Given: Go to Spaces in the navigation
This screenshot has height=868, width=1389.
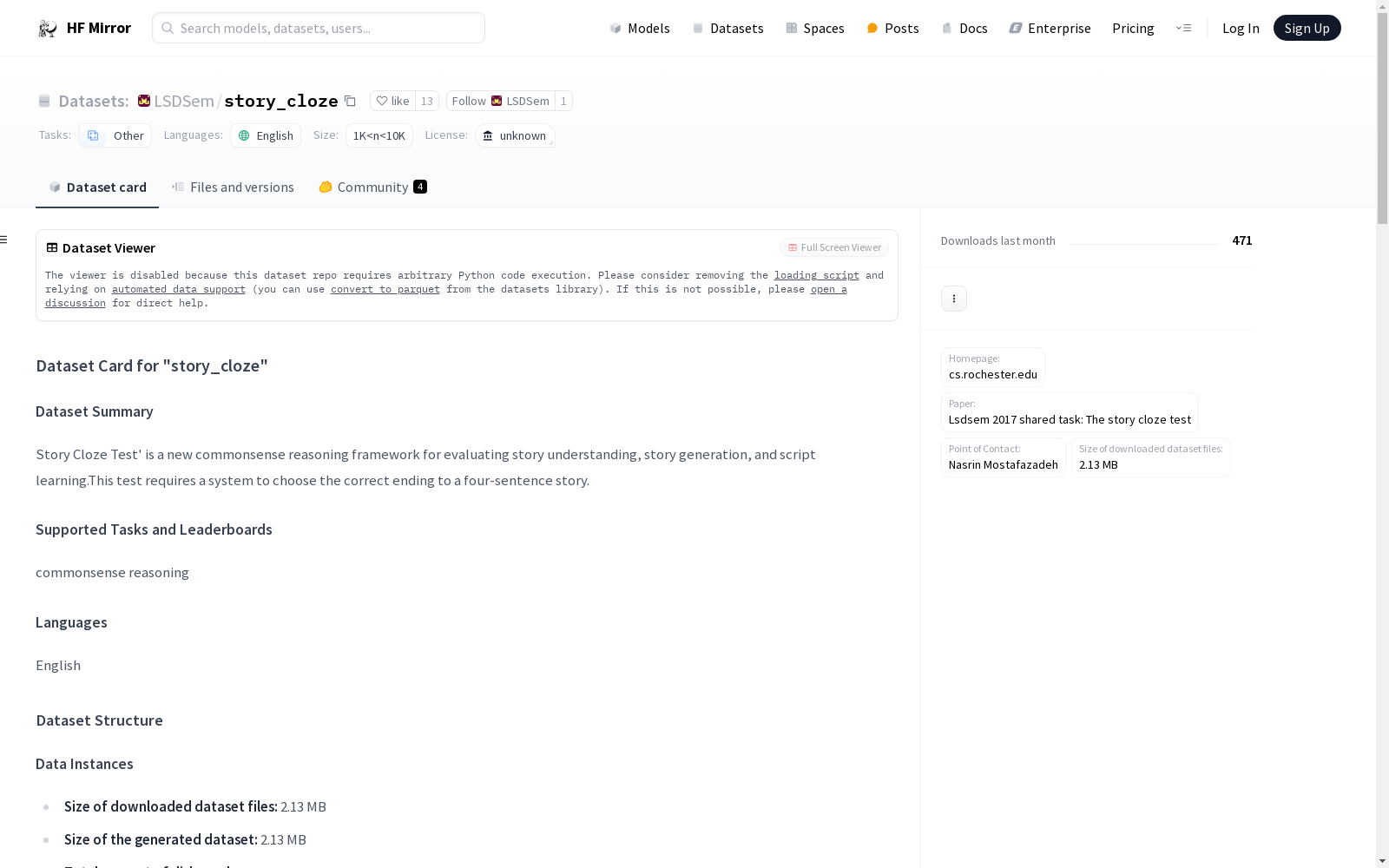Looking at the screenshot, I should point(815,28).
